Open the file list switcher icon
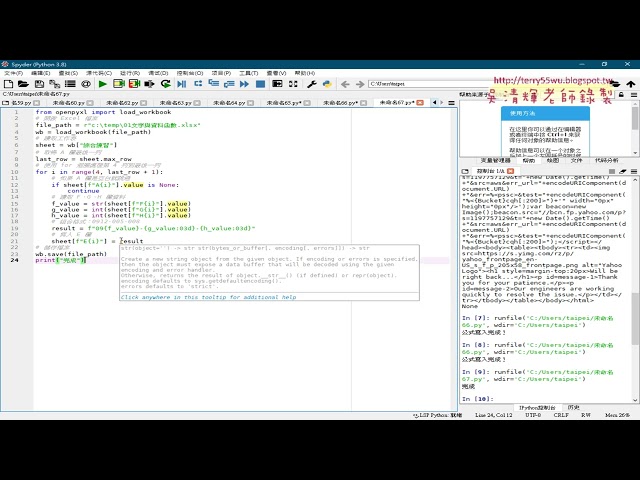 [x=70, y=84]
